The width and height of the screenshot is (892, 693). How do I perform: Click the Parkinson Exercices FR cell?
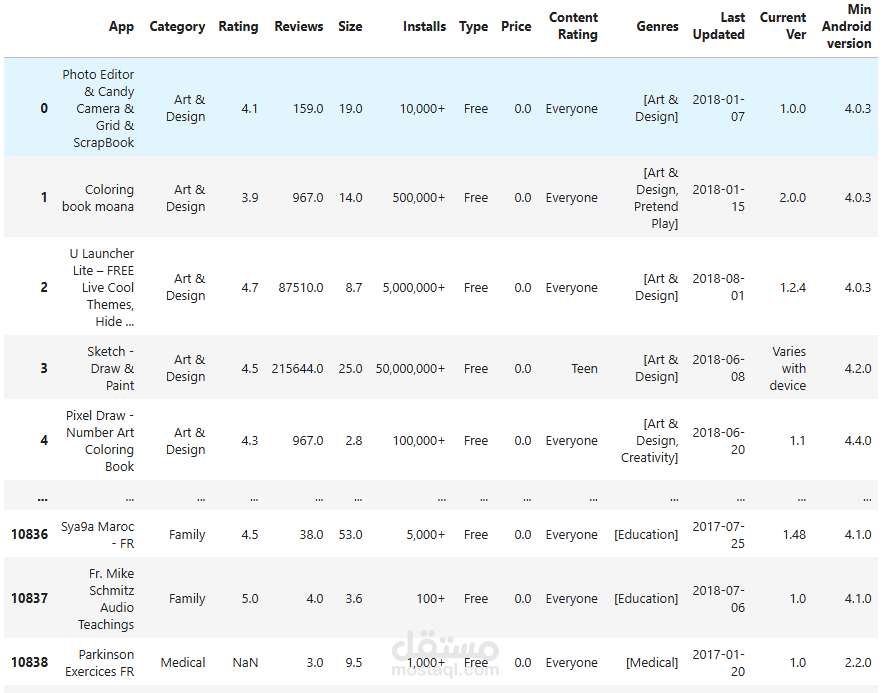(x=100, y=662)
